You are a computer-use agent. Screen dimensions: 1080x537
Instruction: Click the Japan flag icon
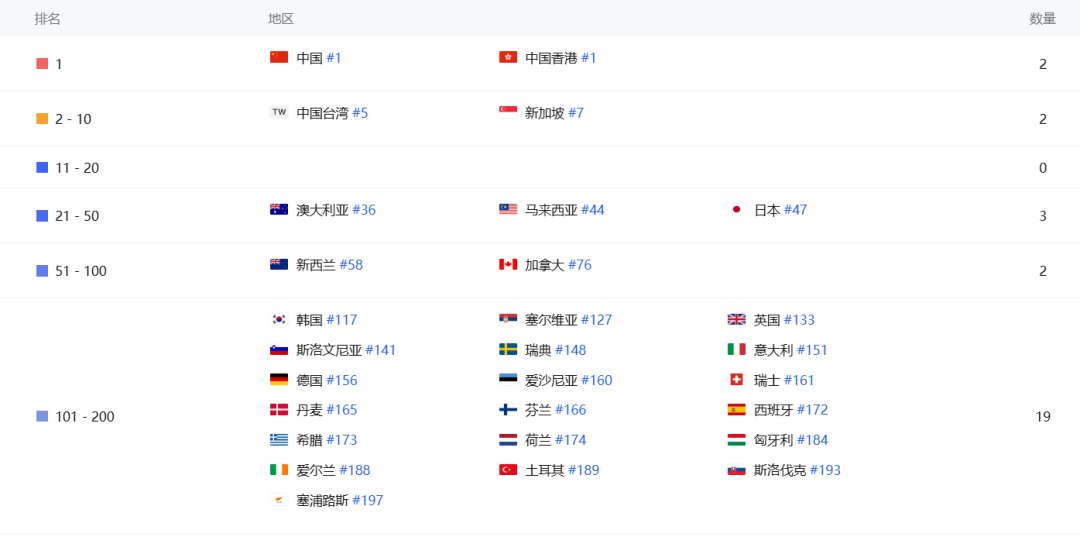pyautogui.click(x=737, y=210)
